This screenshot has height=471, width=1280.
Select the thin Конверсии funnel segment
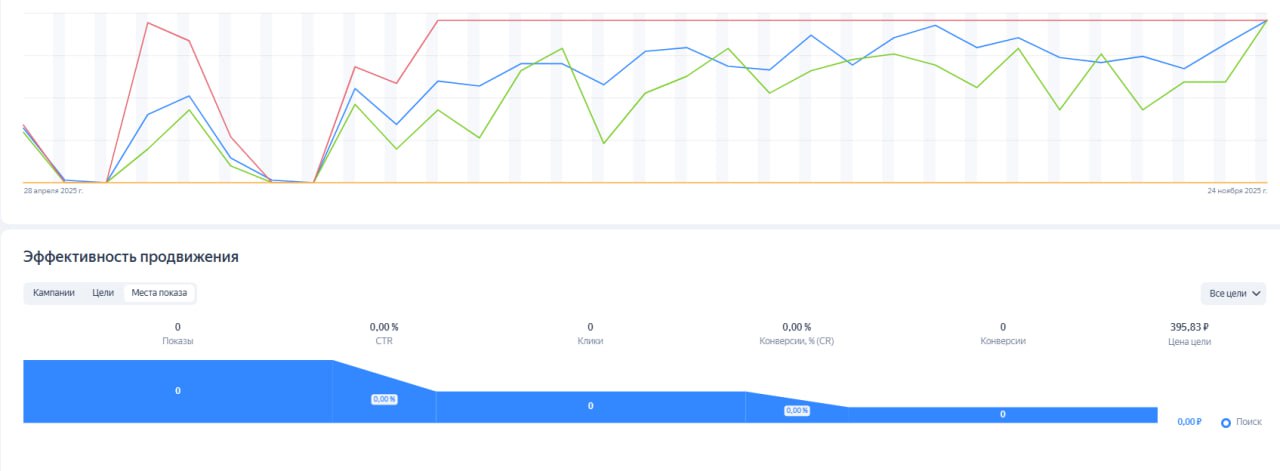(1003, 414)
